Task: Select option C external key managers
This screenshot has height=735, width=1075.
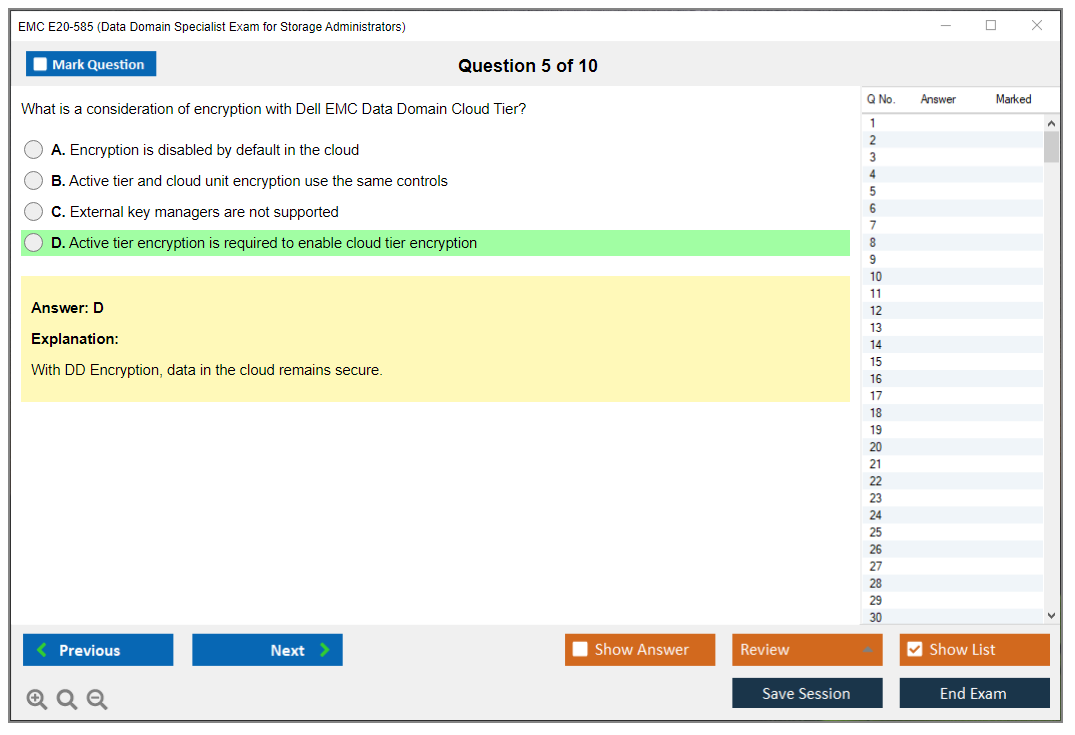Action: pos(34,212)
